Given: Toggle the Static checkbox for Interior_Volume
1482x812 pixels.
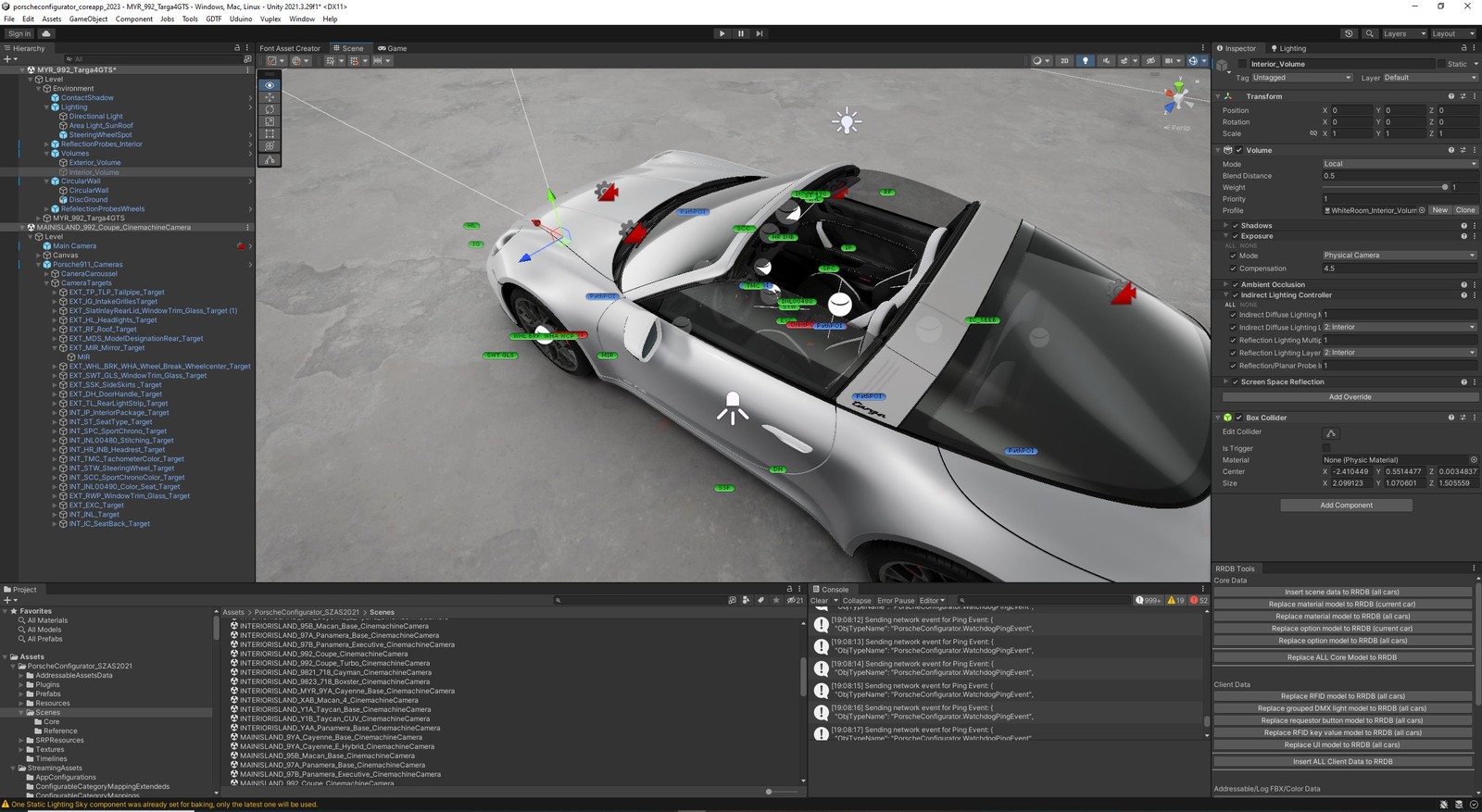Looking at the screenshot, I should pos(1441,64).
